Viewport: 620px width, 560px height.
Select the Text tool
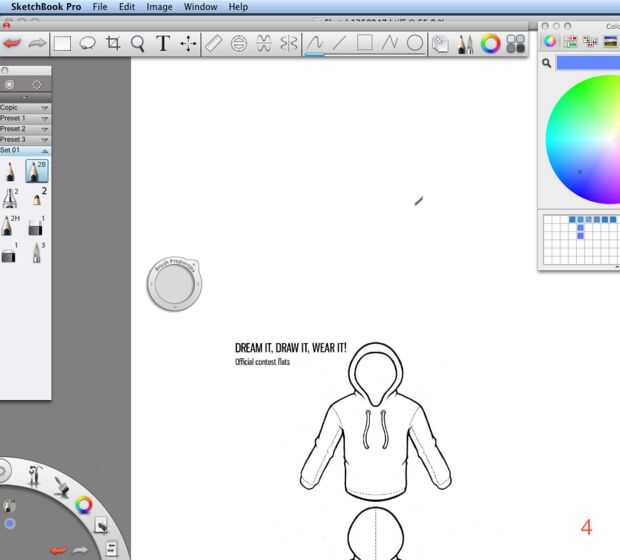(x=163, y=43)
